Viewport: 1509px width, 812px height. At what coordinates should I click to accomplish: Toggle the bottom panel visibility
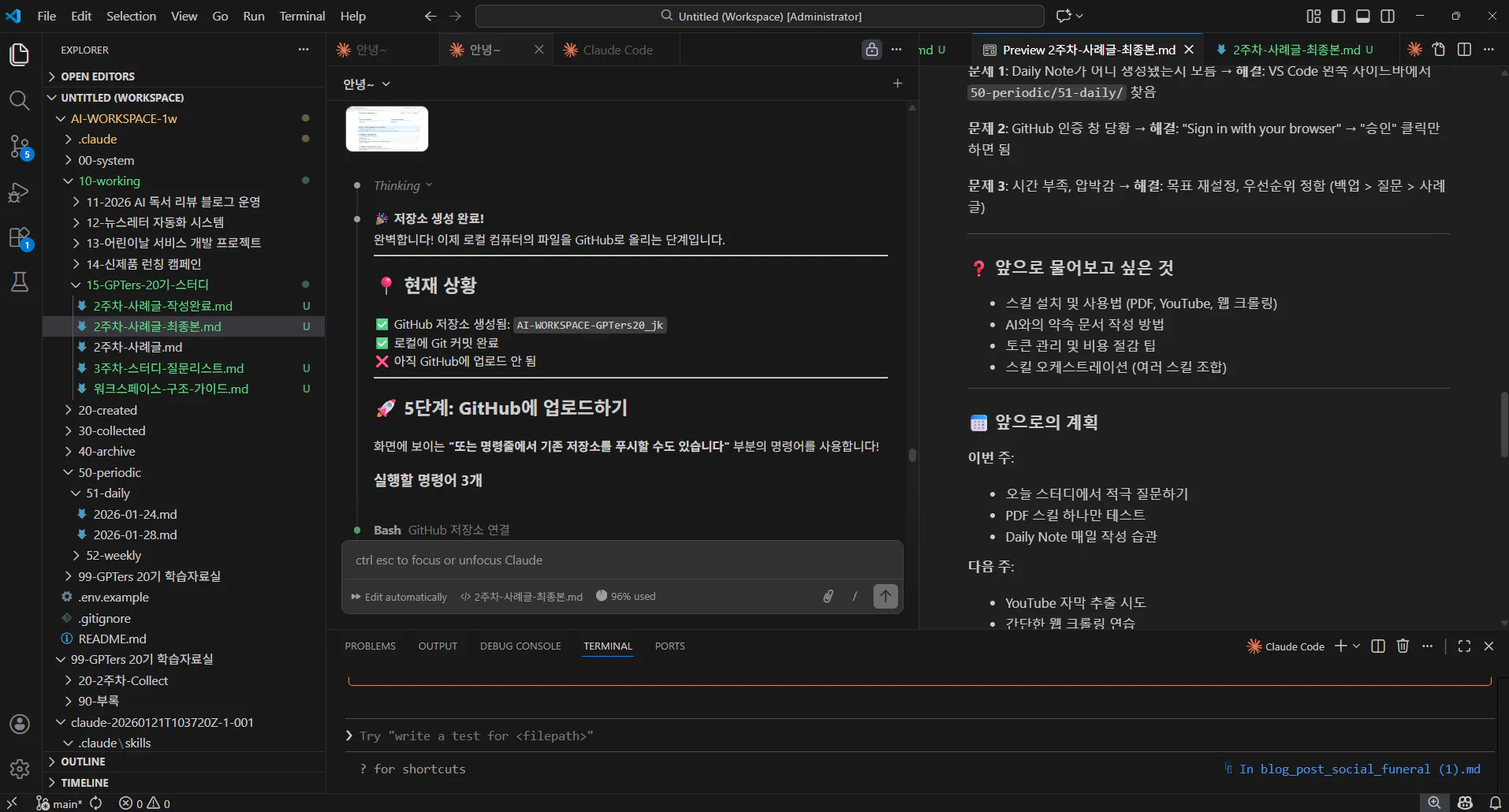pos(1363,16)
